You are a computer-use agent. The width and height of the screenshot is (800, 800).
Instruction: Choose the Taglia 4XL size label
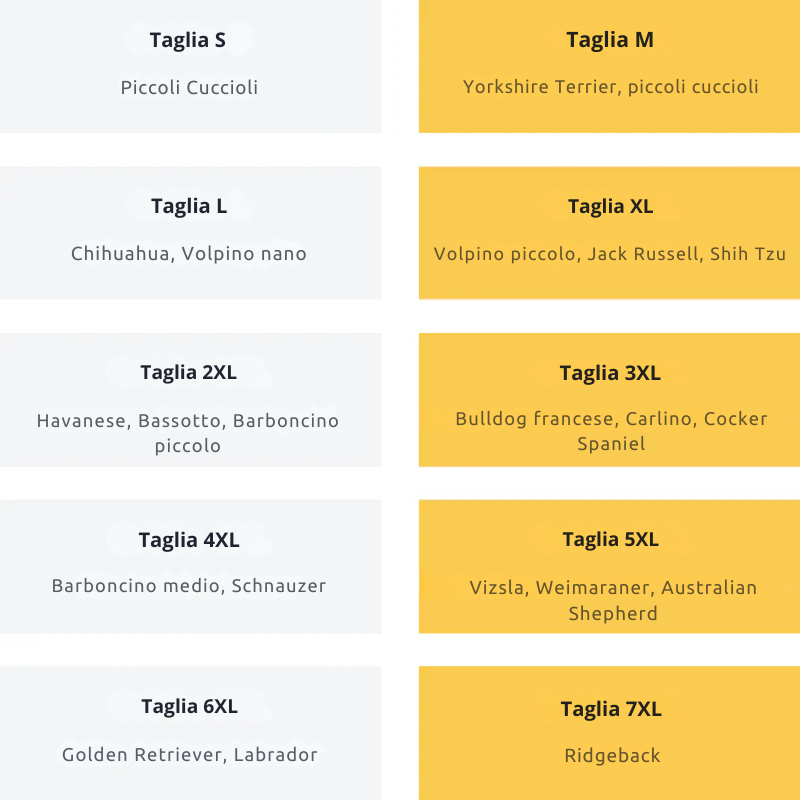point(189,540)
